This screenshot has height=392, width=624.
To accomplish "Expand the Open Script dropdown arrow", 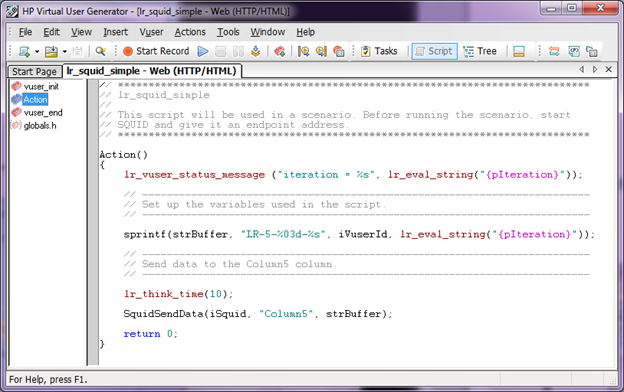I will coord(64,51).
